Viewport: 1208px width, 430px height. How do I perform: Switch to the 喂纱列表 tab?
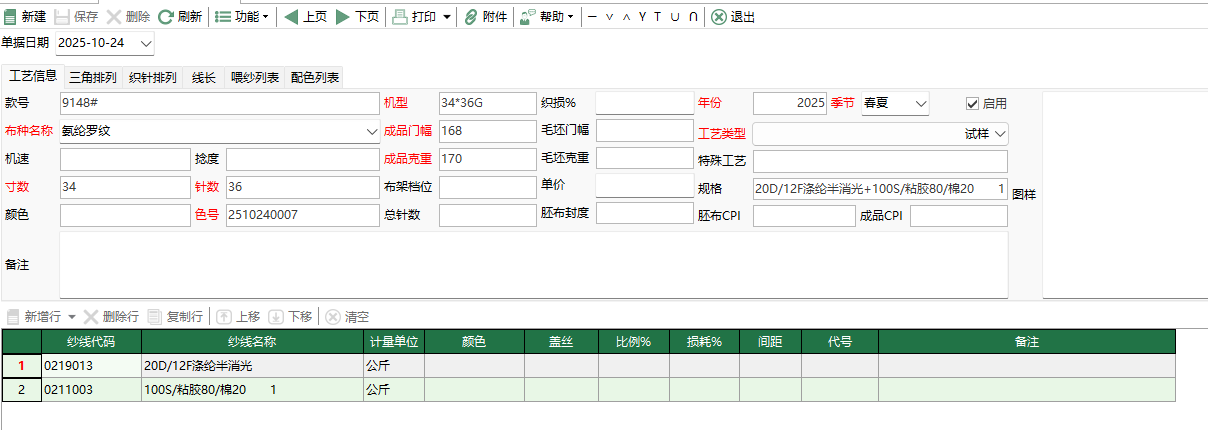click(255, 77)
